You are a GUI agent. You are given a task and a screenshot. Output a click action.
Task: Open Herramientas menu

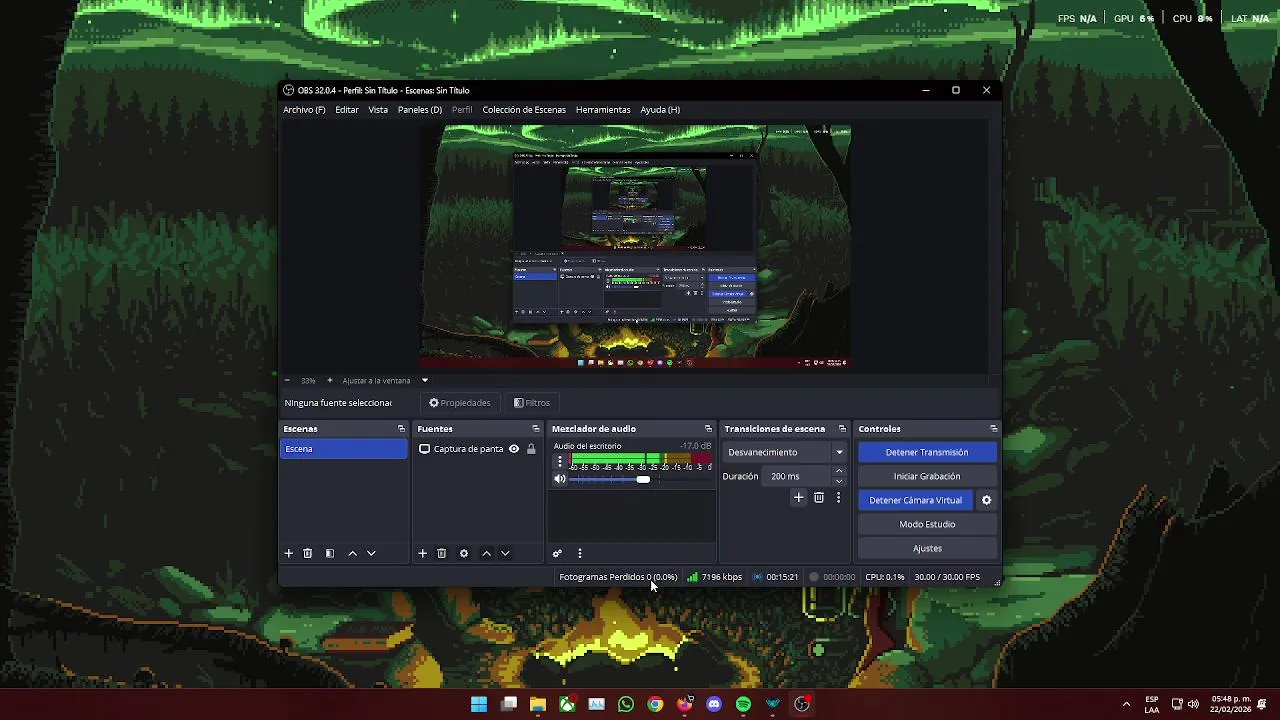(603, 110)
